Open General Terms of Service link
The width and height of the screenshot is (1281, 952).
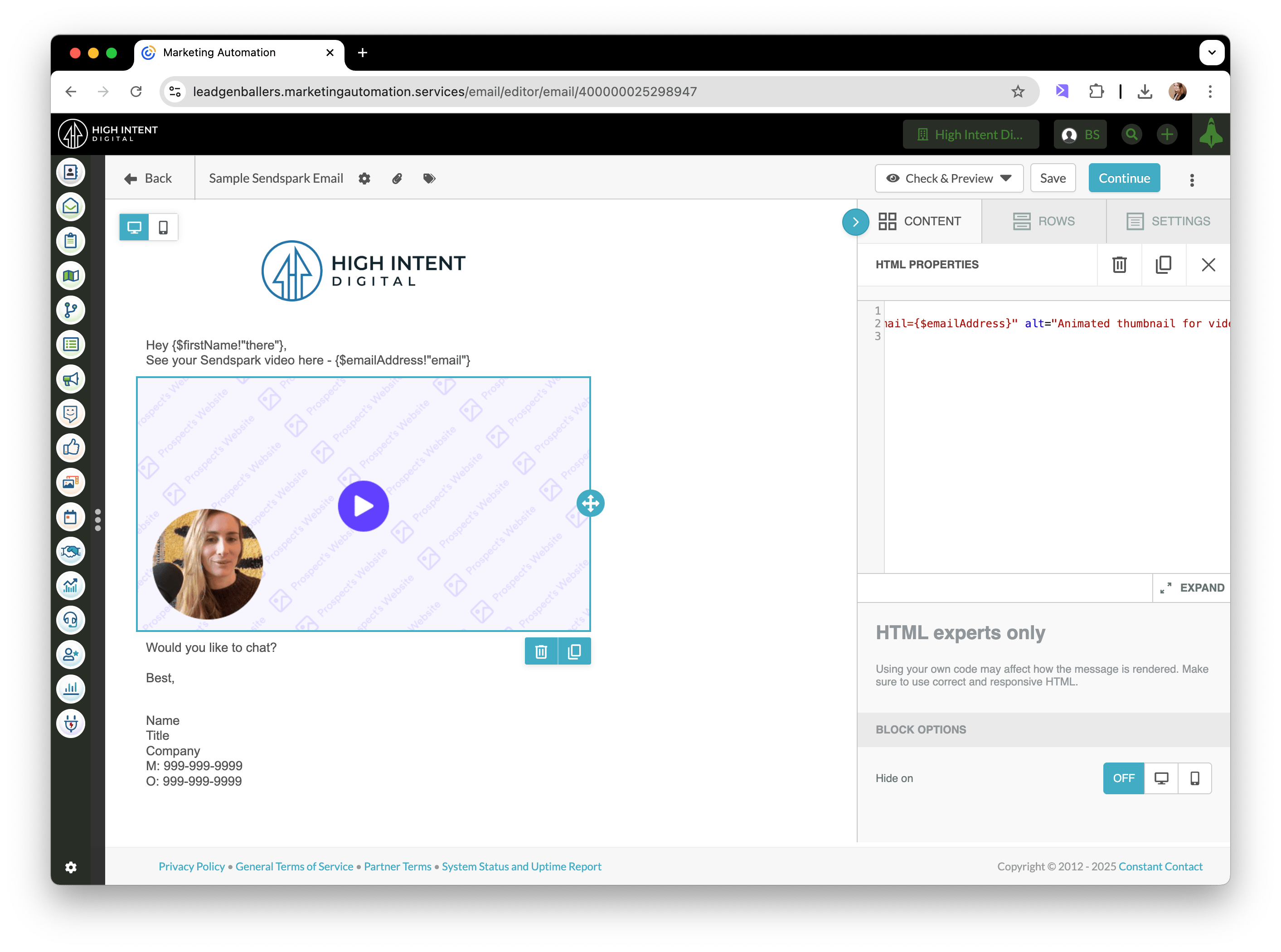pos(294,866)
